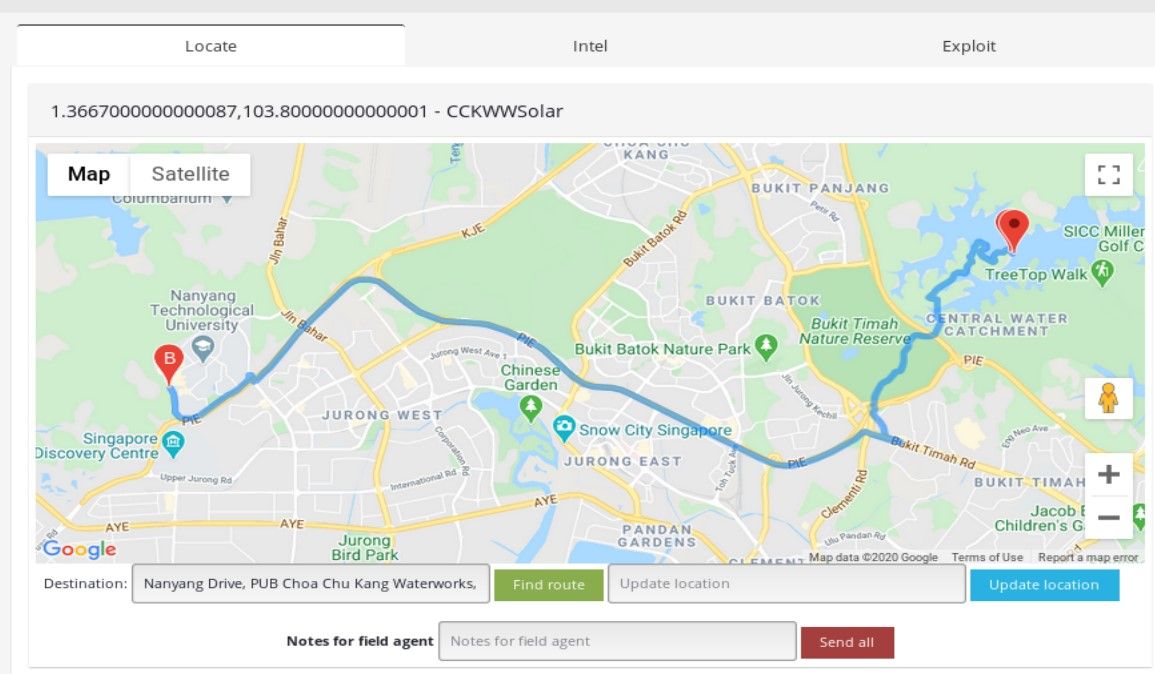
Task: Click the green Find route button
Action: point(549,585)
